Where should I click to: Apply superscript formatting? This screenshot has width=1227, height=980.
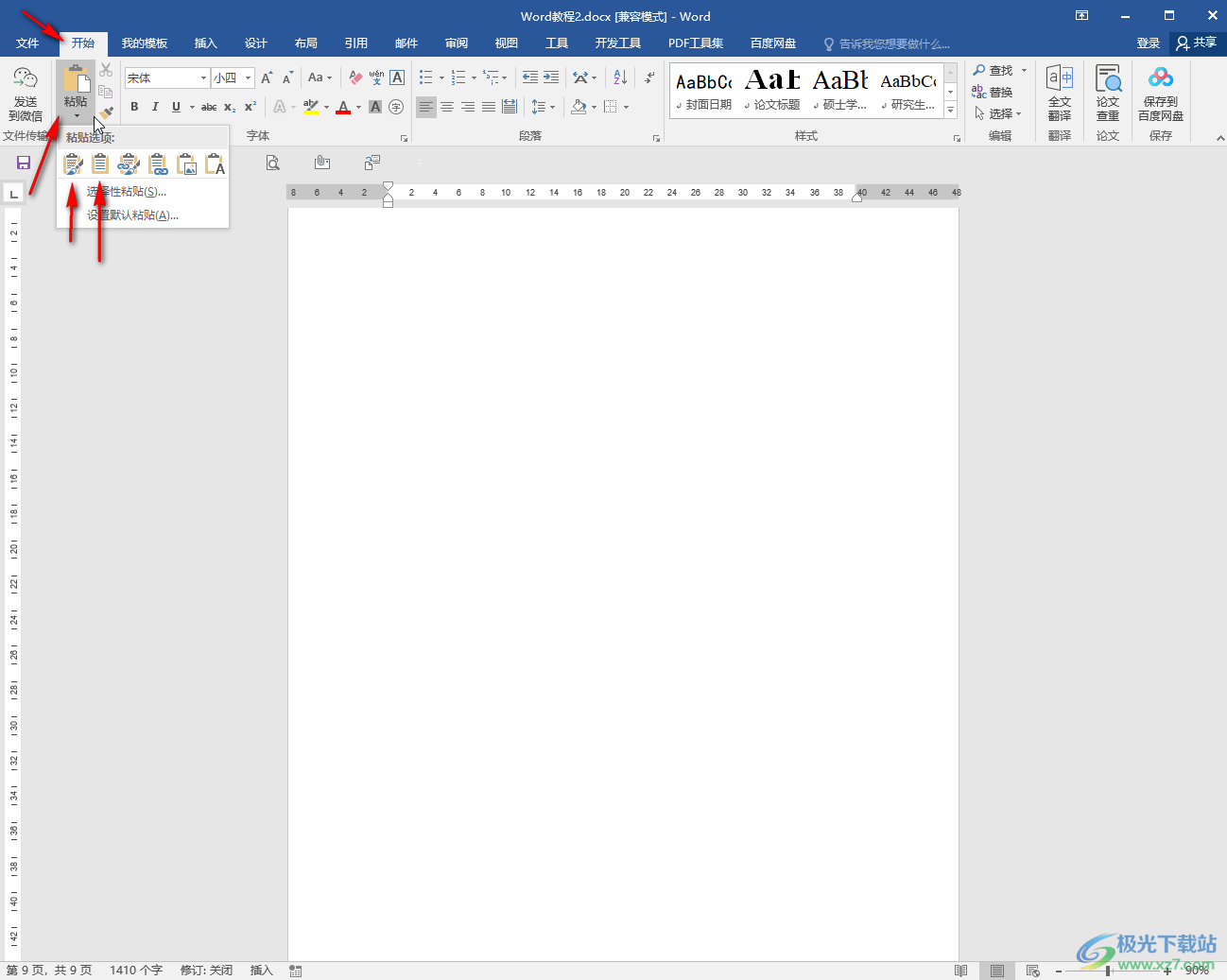[x=251, y=107]
